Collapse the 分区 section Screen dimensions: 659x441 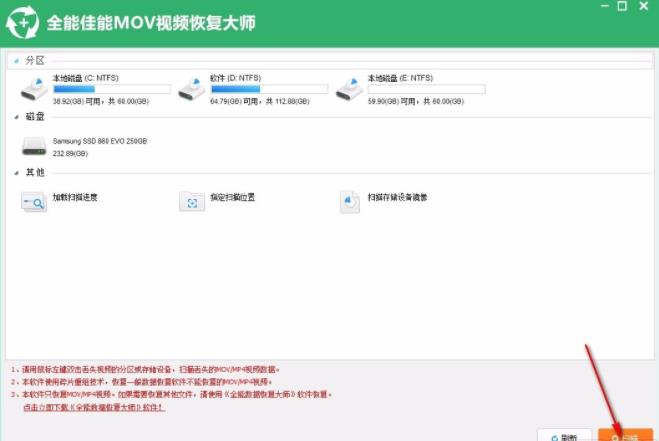[14, 61]
